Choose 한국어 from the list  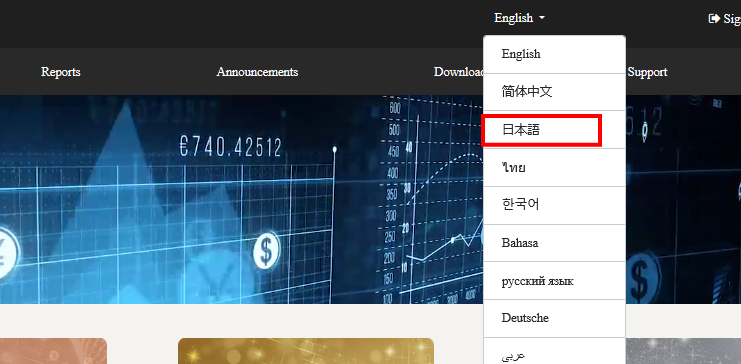tap(554, 205)
